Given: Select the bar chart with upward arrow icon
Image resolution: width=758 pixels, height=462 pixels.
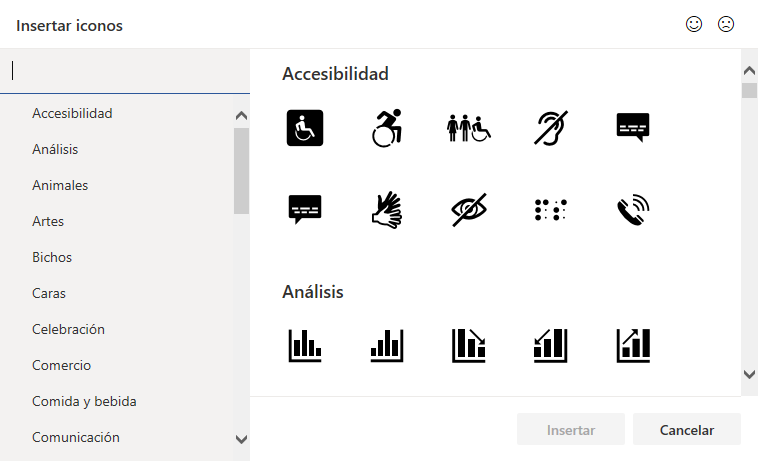Looking at the screenshot, I should [x=632, y=345].
